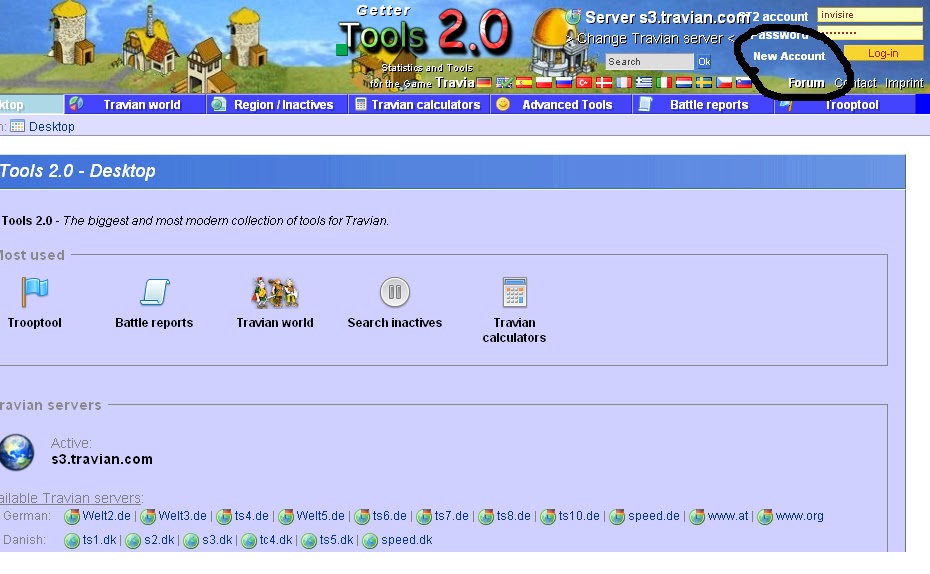Select the Italian flag icon
Screen dimensions: 930x574
click(664, 82)
